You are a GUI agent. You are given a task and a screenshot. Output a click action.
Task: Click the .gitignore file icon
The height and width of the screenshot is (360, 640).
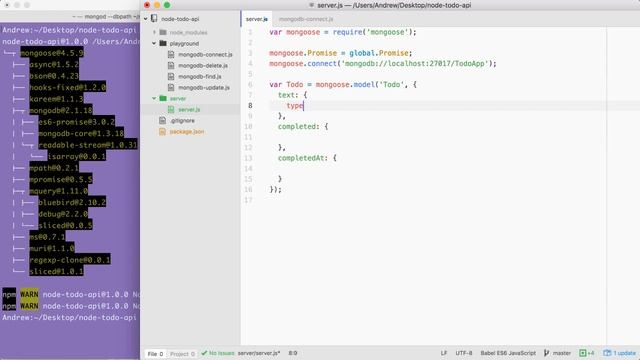162,120
